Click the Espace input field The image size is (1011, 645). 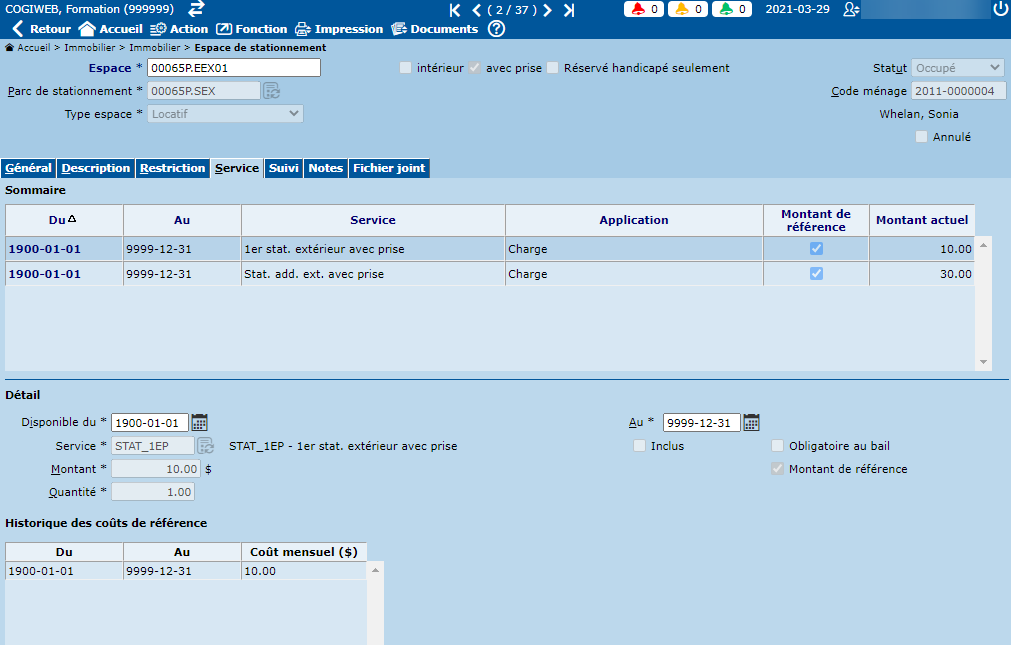click(233, 68)
